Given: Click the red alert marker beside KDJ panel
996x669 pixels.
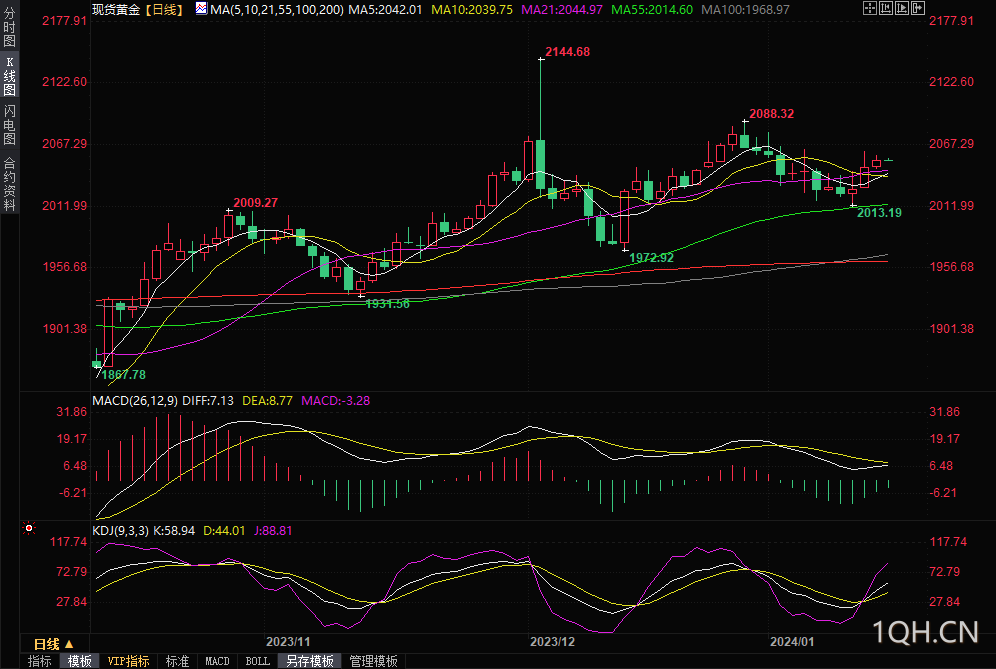Looking at the screenshot, I should tap(29, 528).
